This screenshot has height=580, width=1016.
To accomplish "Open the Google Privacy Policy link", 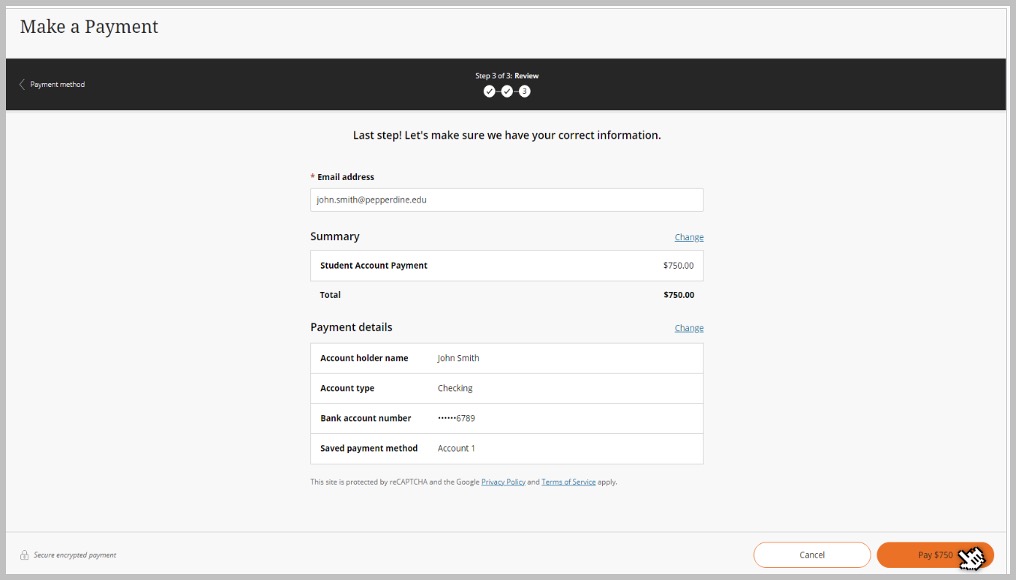I will [x=503, y=482].
